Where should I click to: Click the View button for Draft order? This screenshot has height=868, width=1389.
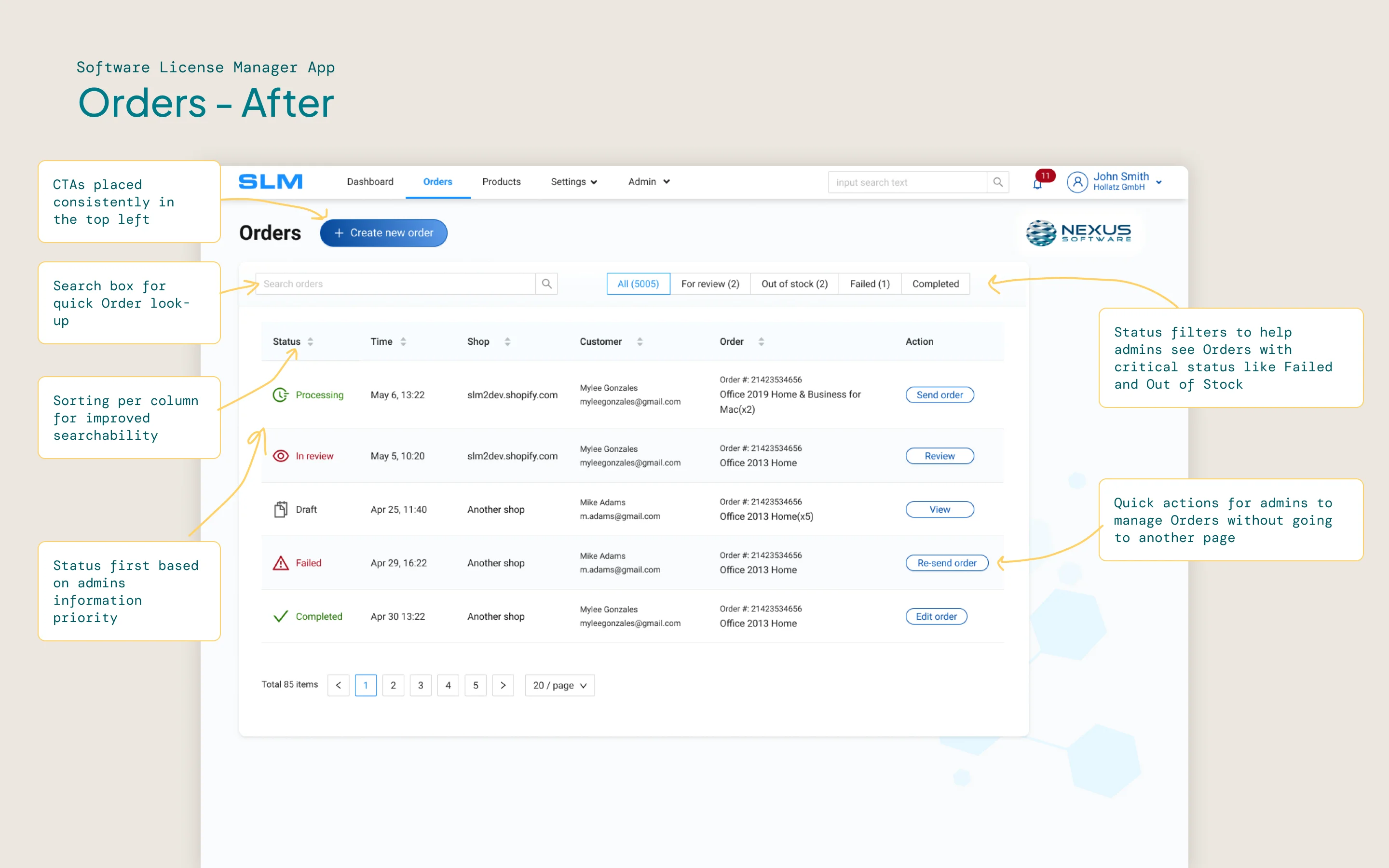[940, 509]
